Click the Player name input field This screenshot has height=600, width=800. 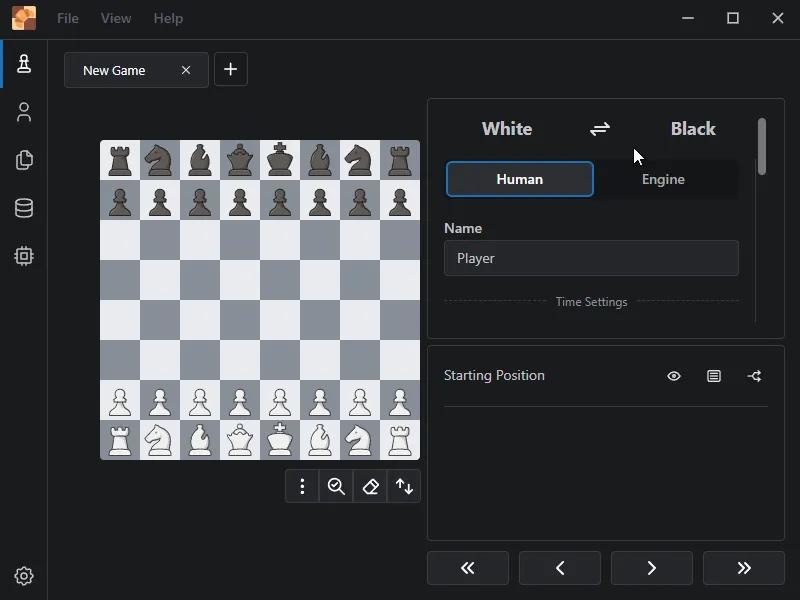click(591, 258)
